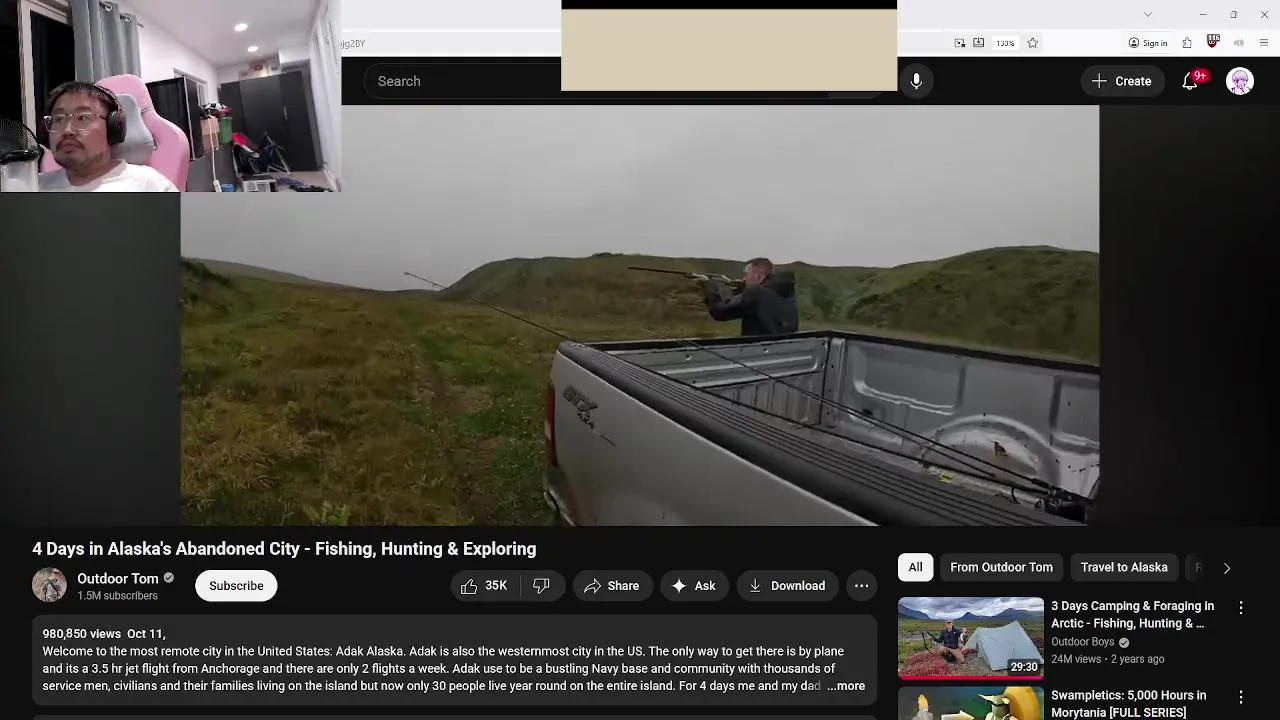Click the '1.5M subscribers' text
This screenshot has width=1280, height=720.
118,596
